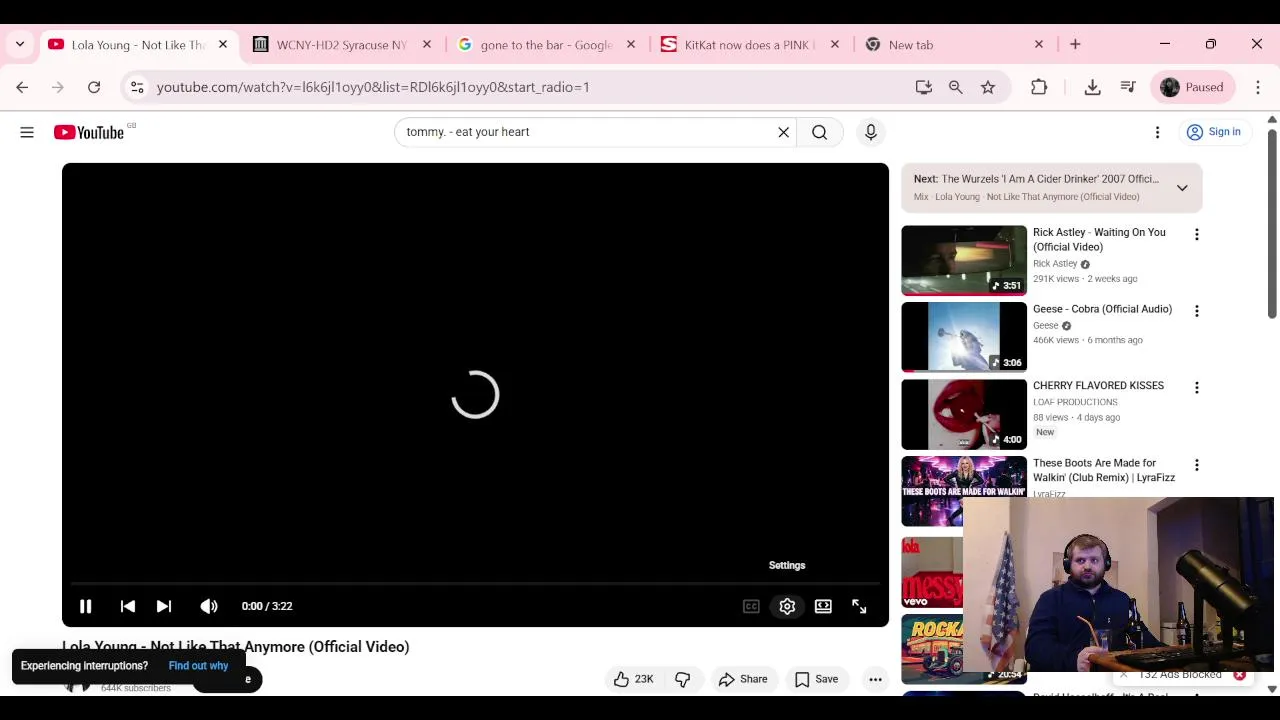Viewport: 1280px width, 720px height.
Task: Open a new browser tab
Action: (x=1075, y=45)
